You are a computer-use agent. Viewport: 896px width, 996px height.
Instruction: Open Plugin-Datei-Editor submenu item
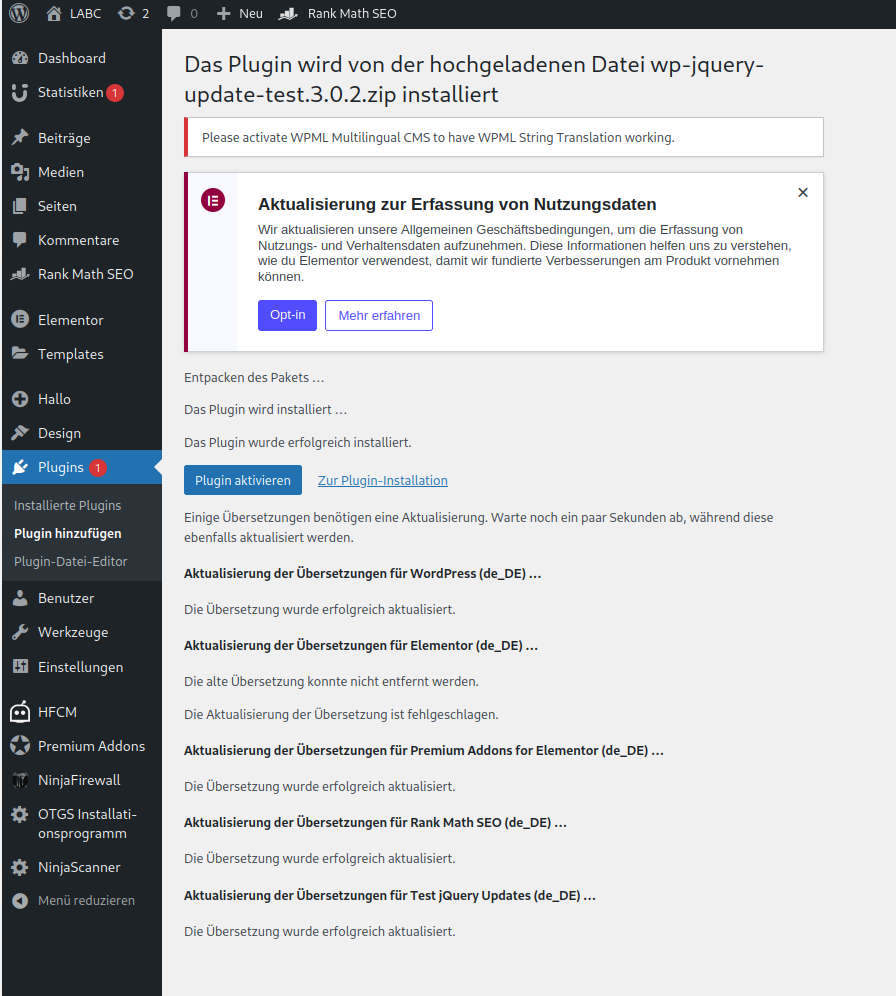tap(70, 562)
